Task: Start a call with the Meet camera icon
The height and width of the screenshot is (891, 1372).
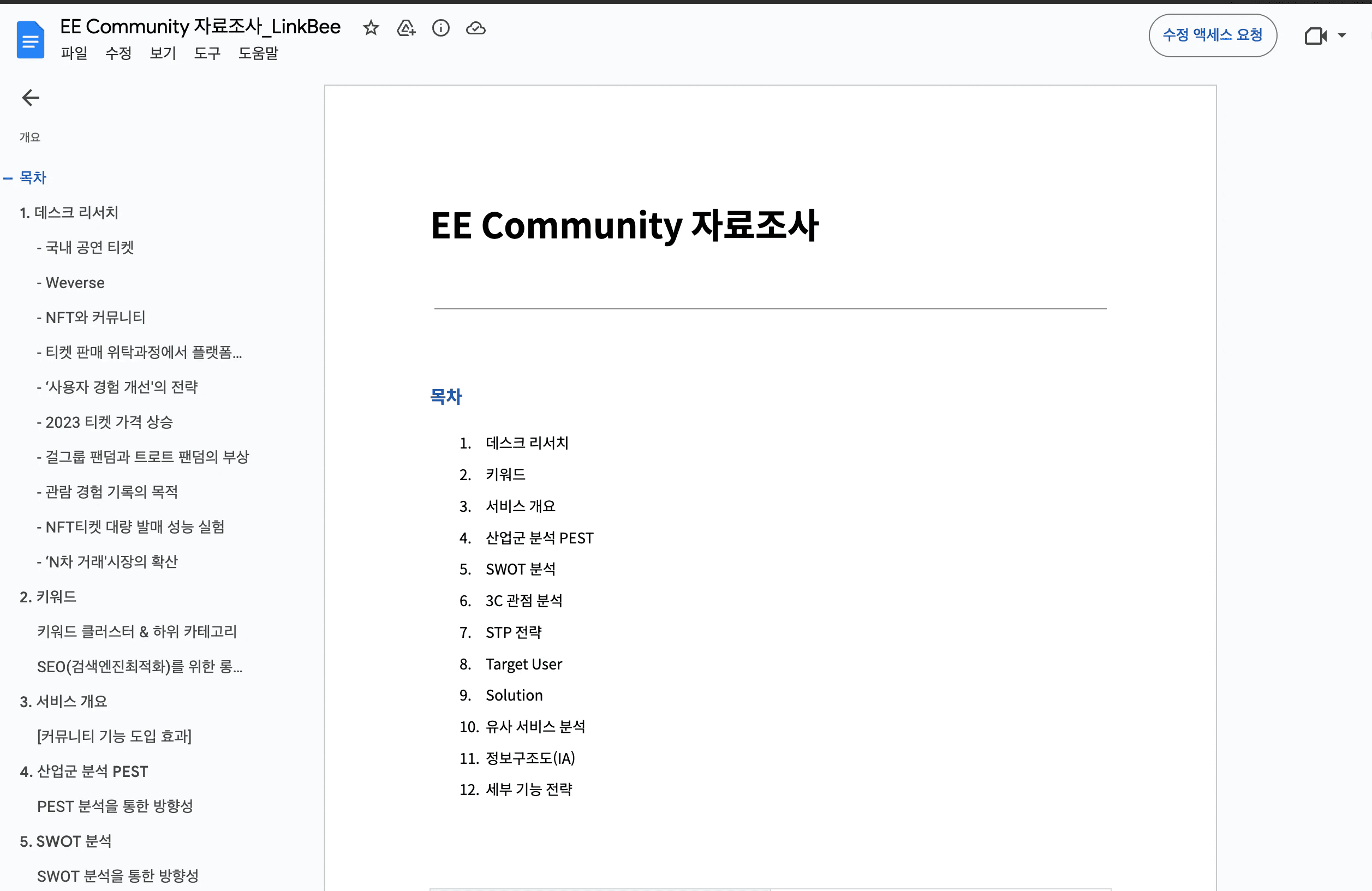Action: pos(1315,37)
